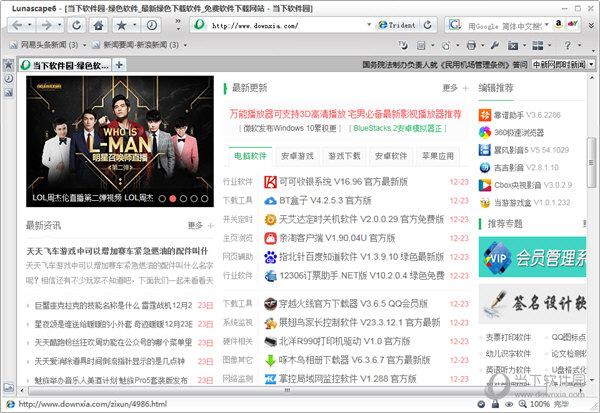Select the last carousel dot indicator
600x413 pixels.
click(205, 198)
